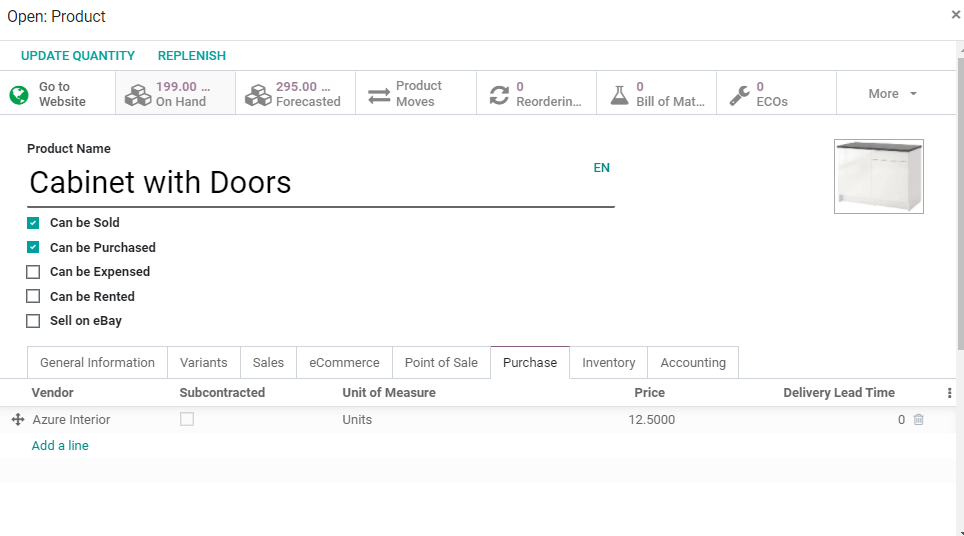Toggle Subcontracted for Azure Interior
964x536 pixels.
(x=187, y=419)
